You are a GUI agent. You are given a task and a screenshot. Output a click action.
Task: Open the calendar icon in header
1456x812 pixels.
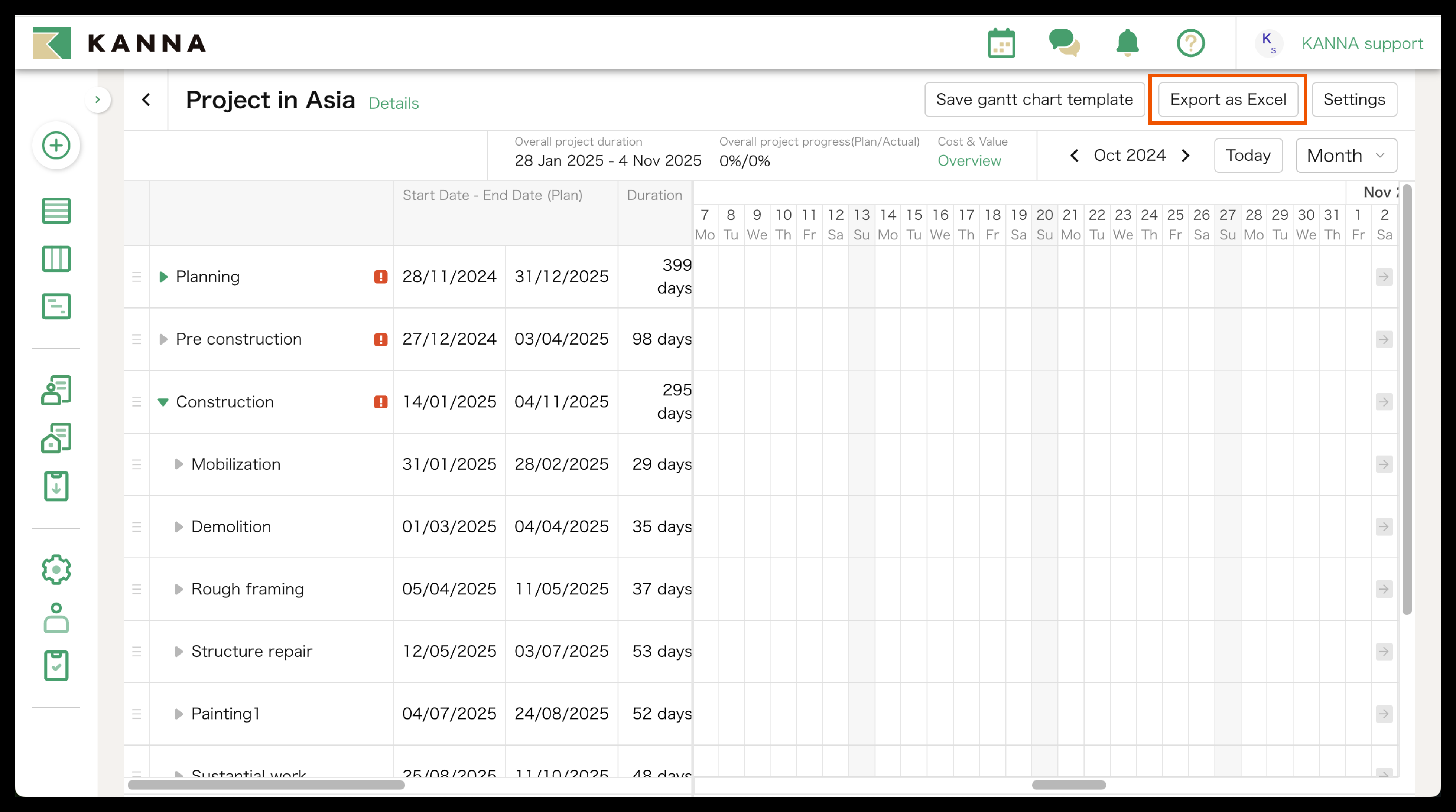pos(1001,43)
